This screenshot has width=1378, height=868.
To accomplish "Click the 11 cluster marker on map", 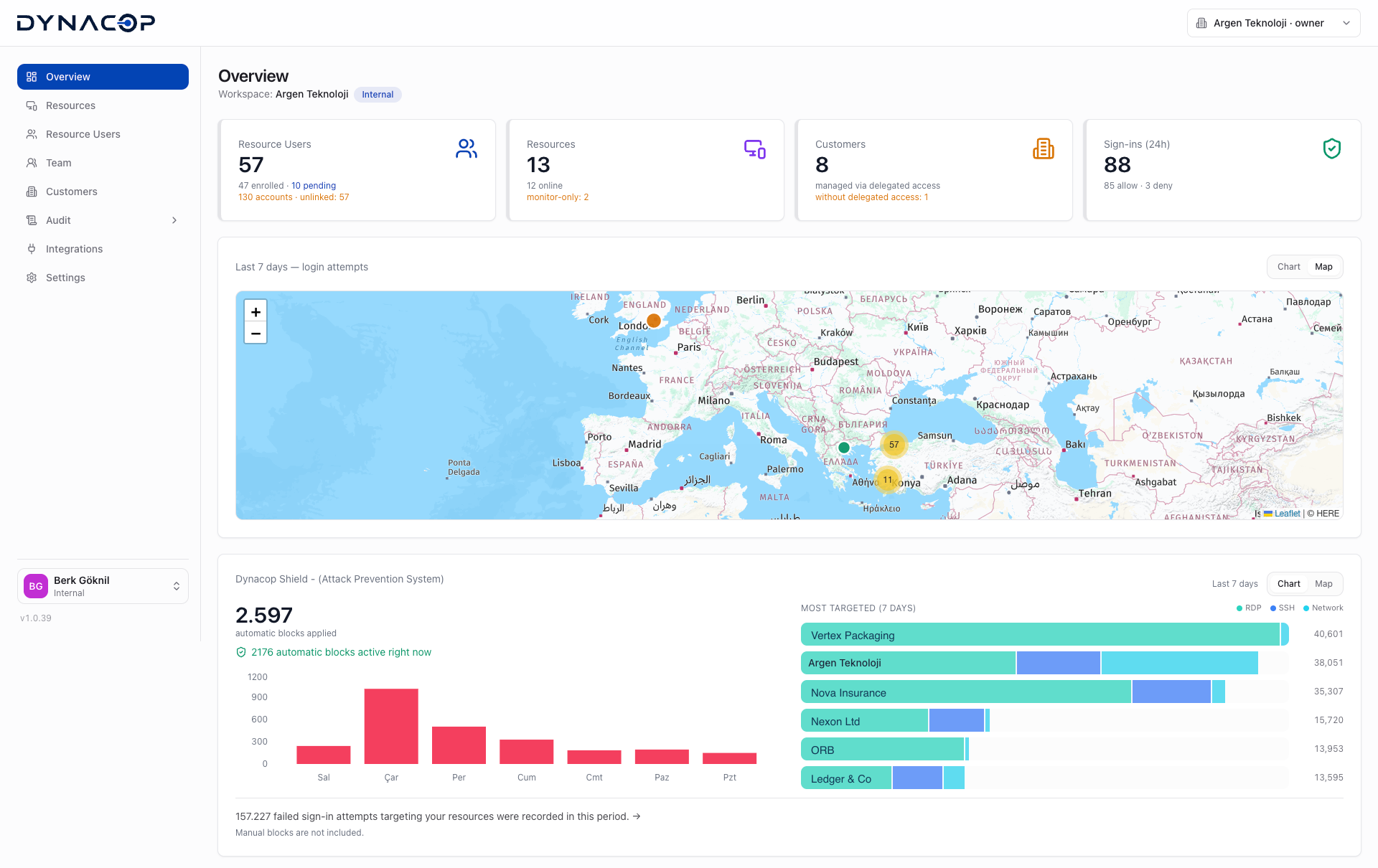I will (888, 480).
